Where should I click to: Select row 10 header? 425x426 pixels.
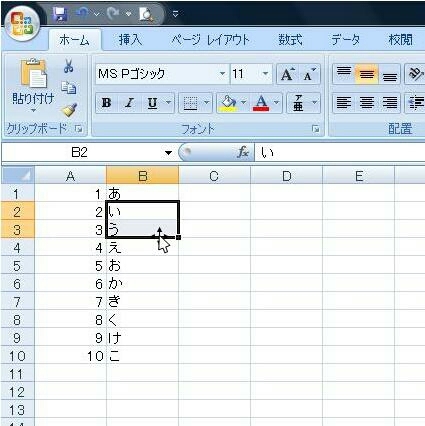coord(17,356)
